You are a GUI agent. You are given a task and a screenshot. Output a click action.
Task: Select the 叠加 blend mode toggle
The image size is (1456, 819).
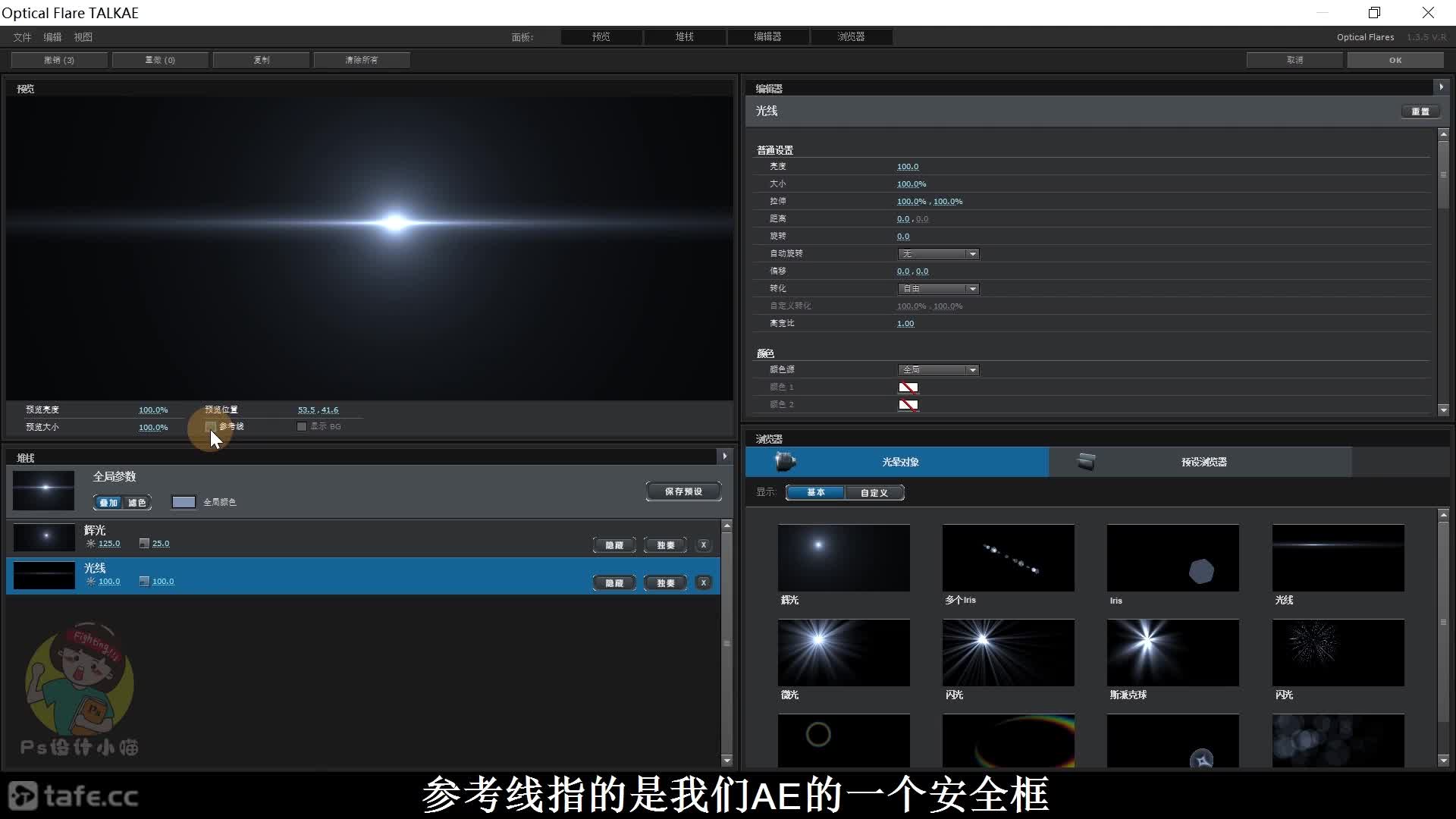pyautogui.click(x=108, y=502)
